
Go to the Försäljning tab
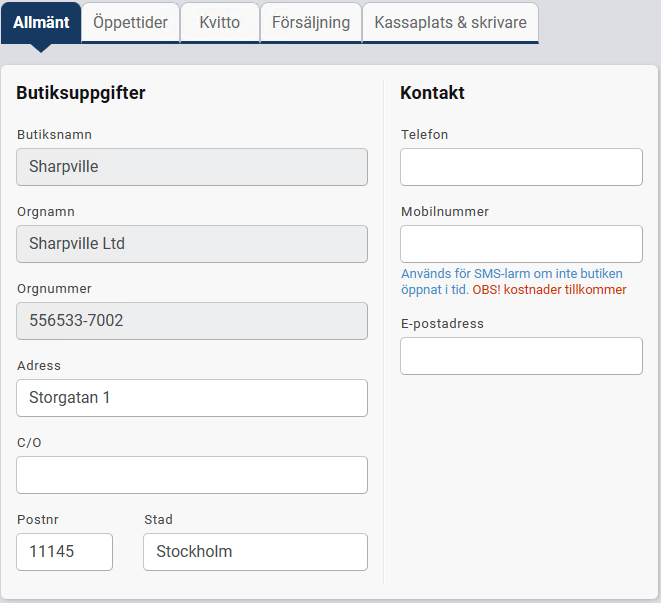tap(311, 22)
